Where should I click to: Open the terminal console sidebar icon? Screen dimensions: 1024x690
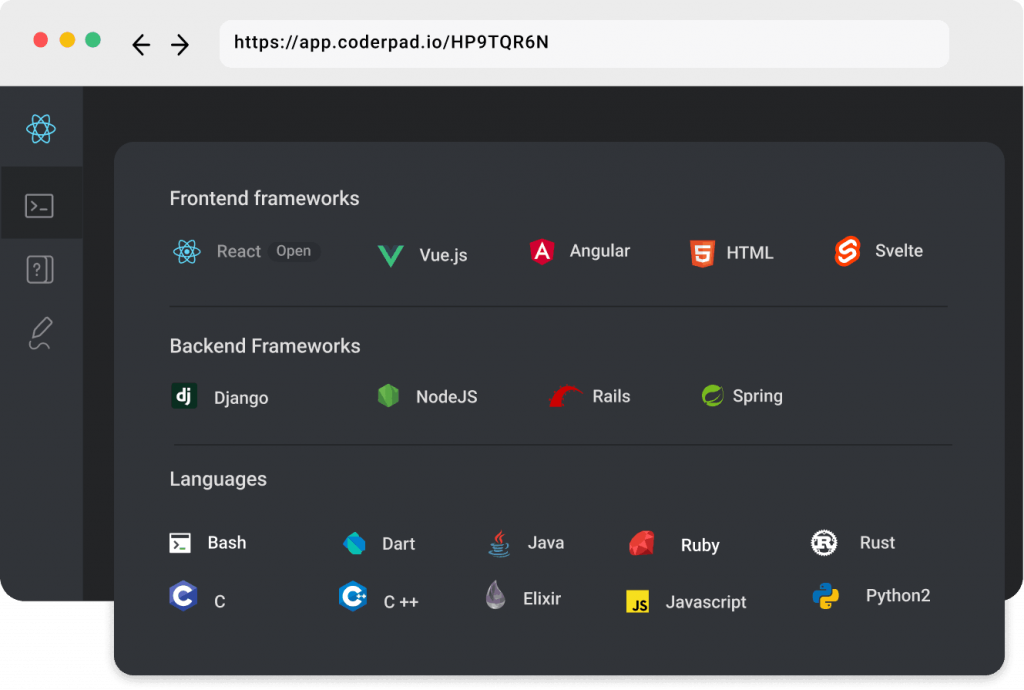(x=40, y=206)
